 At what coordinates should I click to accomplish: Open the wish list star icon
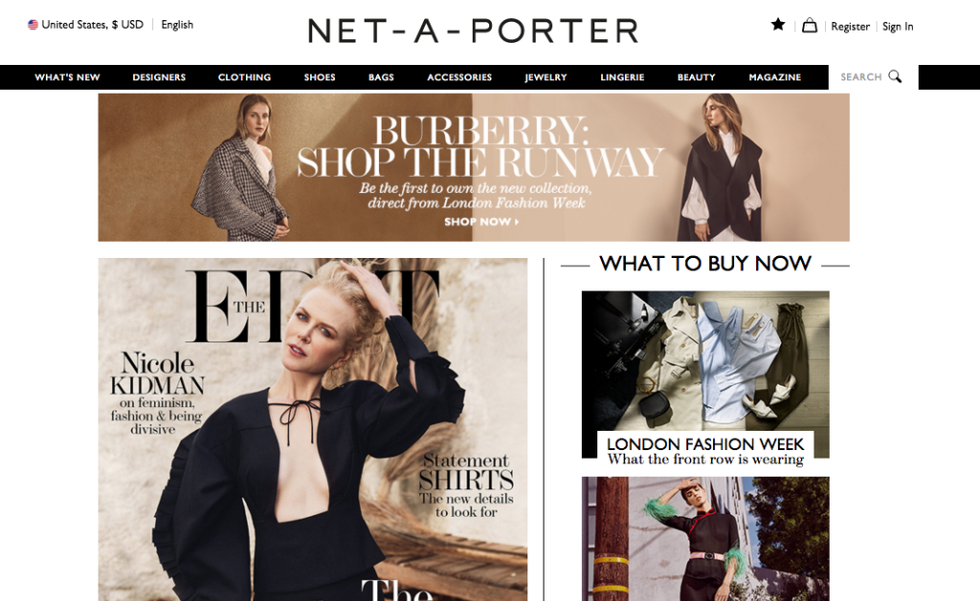[x=778, y=24]
